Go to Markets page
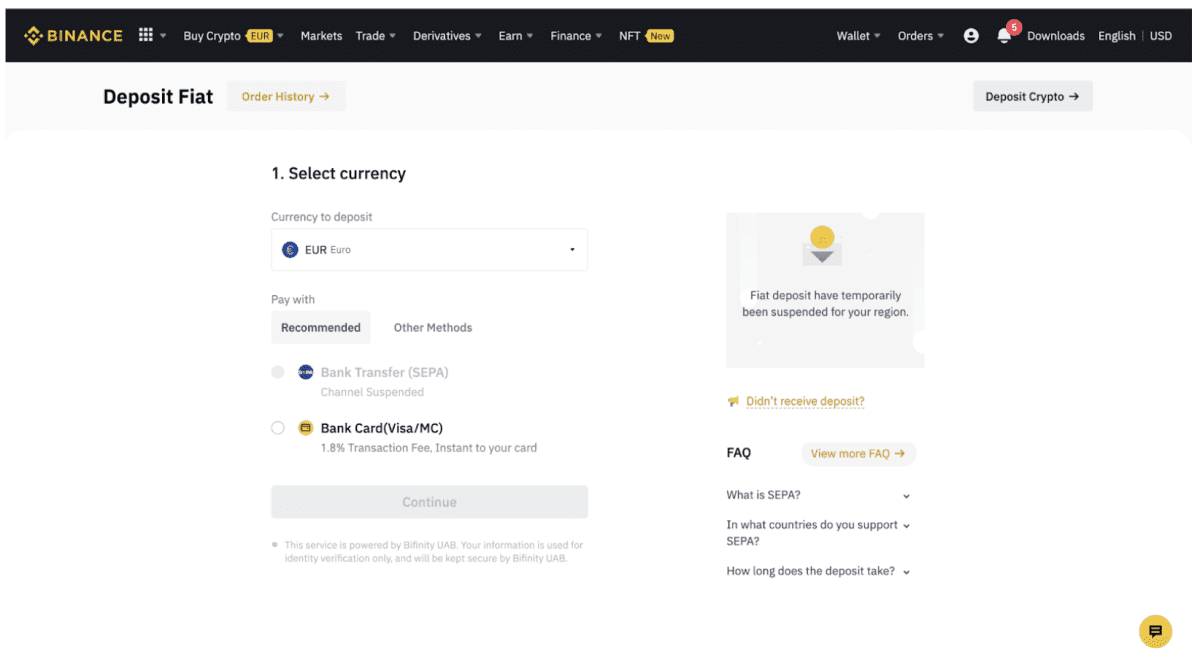Image resolution: width=1200 pixels, height=669 pixels. [x=321, y=35]
